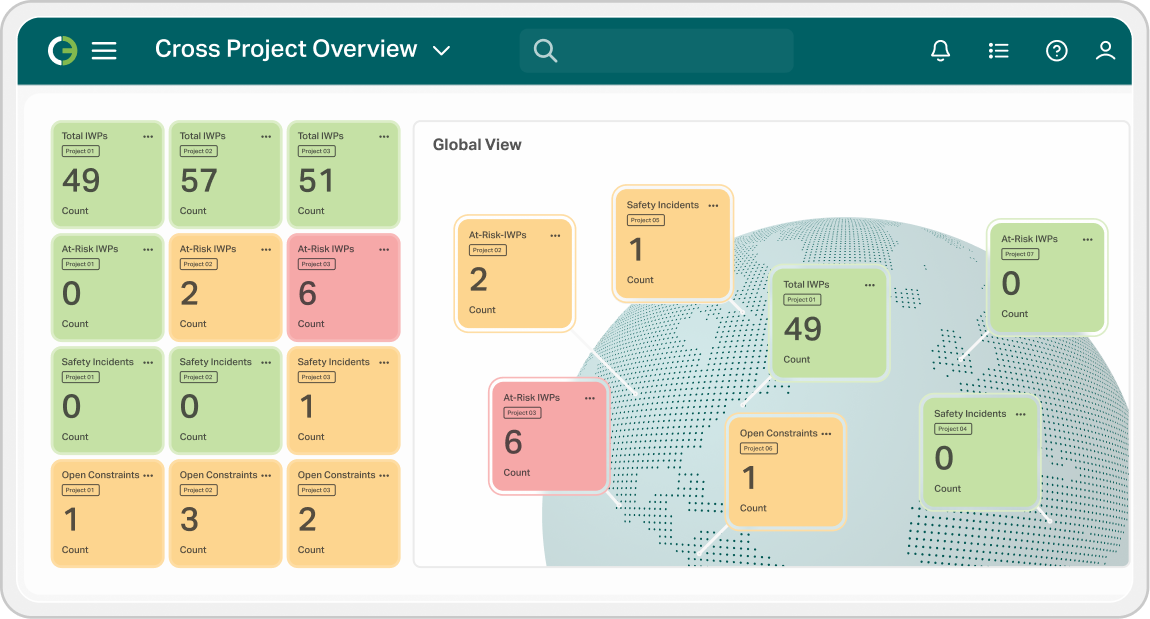Open options on Project 03 At-Risk IWPs card
The width and height of the screenshot is (1150, 619).
pyautogui.click(x=385, y=249)
